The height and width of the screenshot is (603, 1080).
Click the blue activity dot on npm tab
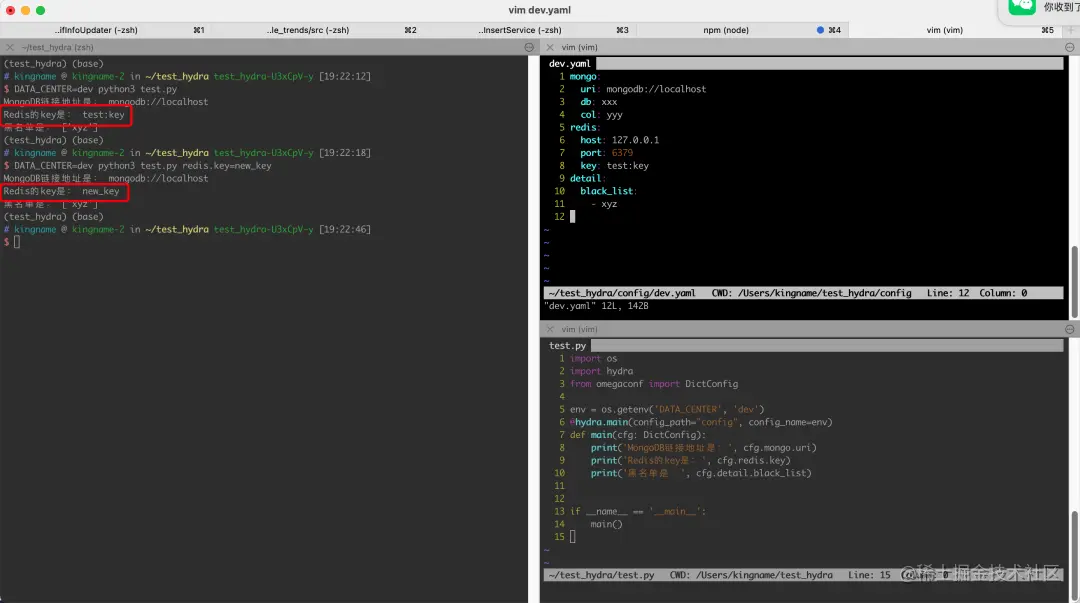click(820, 30)
